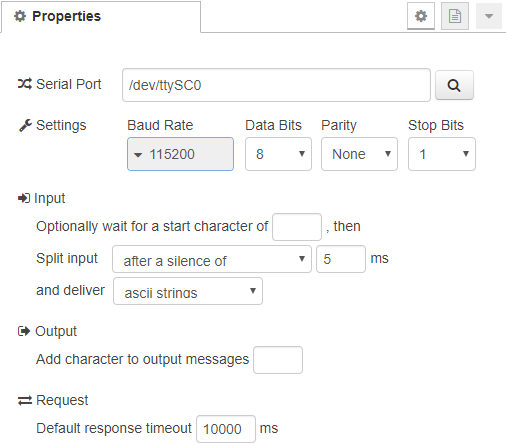Open the 'after a silence of' dropdown
This screenshot has width=506, height=445.
(212, 259)
